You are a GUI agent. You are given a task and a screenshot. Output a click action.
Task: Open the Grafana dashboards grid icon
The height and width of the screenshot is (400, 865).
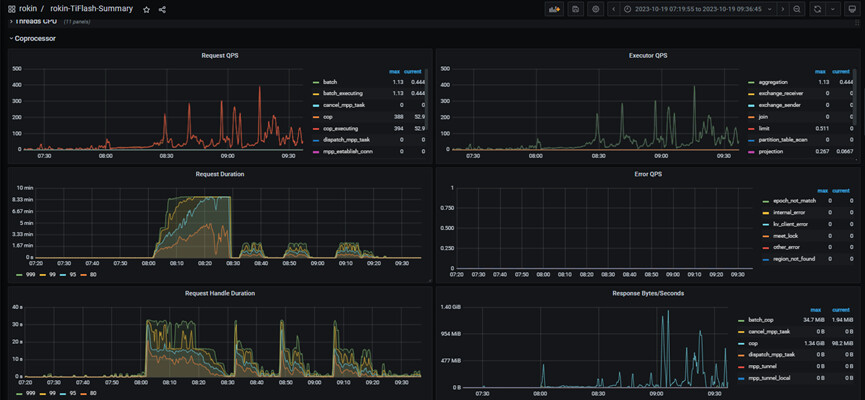click(x=11, y=9)
